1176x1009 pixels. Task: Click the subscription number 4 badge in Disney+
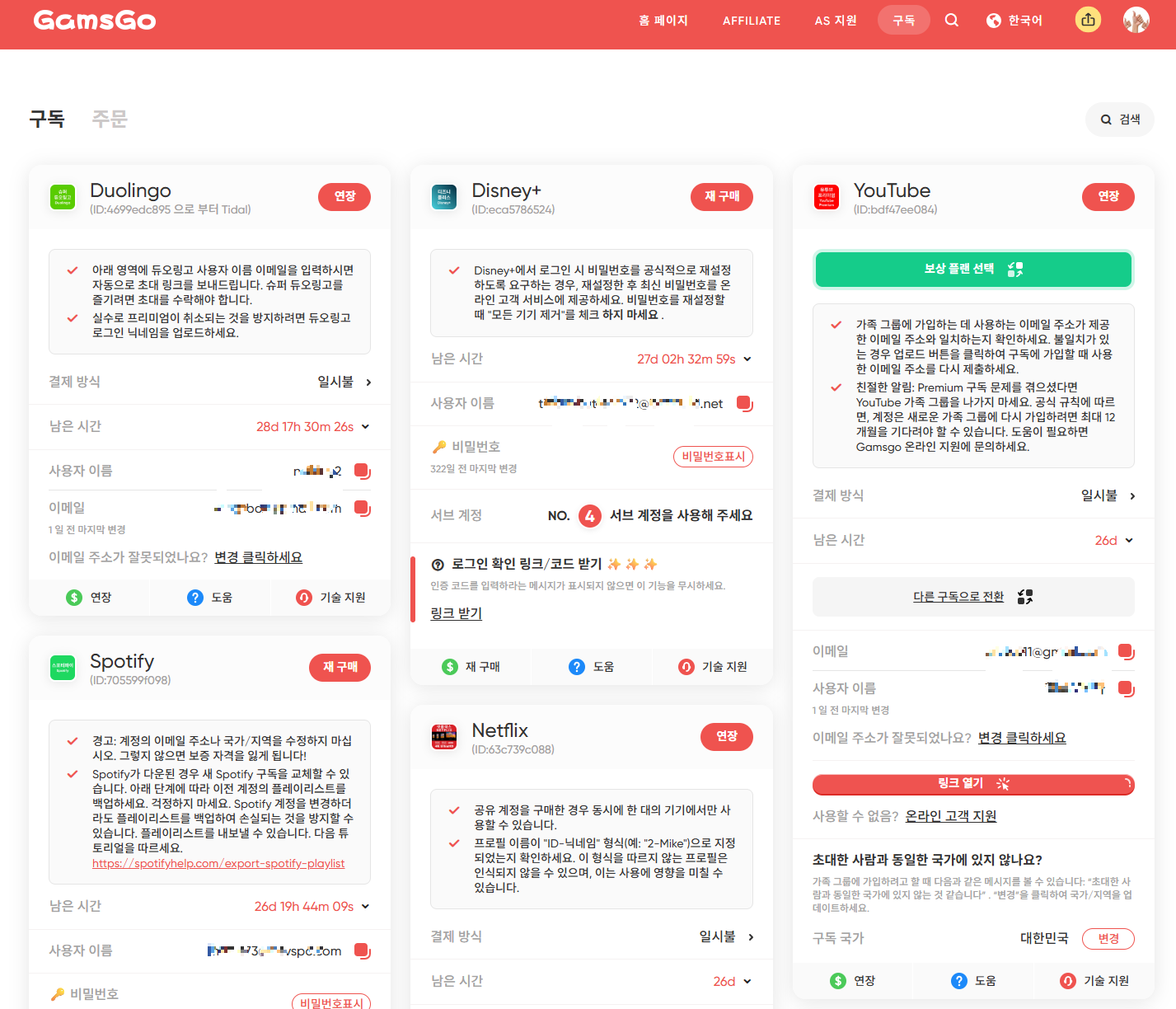pos(589,516)
